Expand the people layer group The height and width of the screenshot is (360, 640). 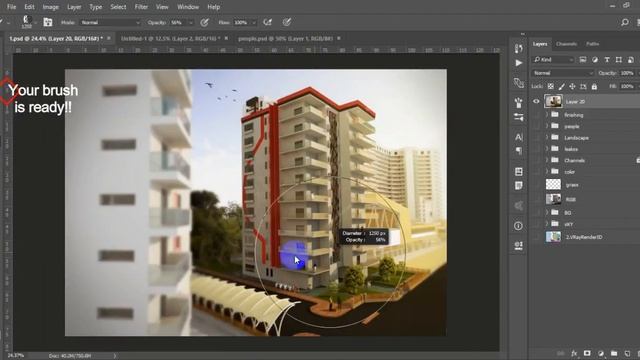547,126
